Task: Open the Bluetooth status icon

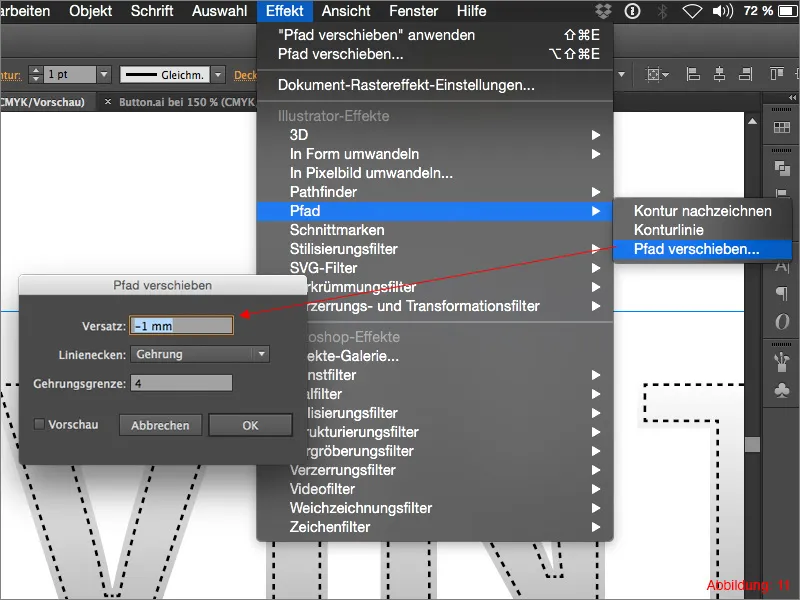Action: click(x=662, y=11)
